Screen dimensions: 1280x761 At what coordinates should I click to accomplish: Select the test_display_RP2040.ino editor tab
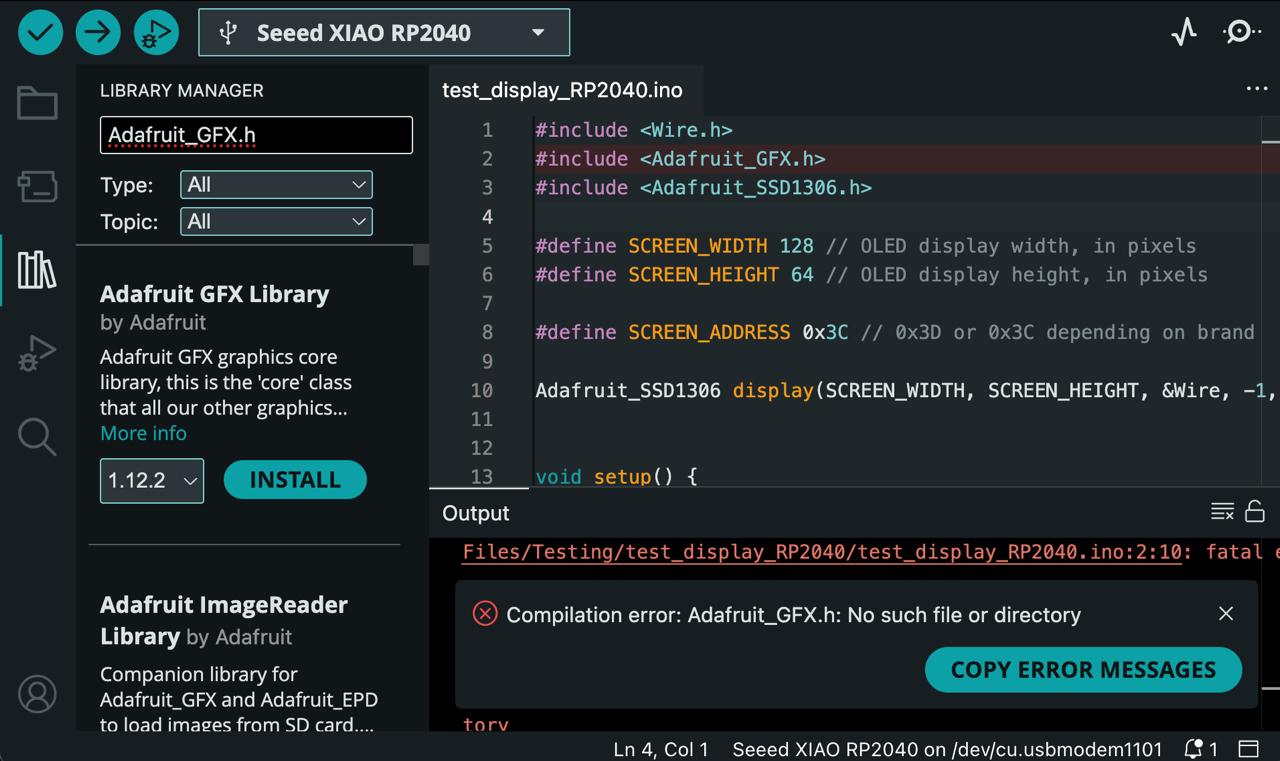click(562, 90)
